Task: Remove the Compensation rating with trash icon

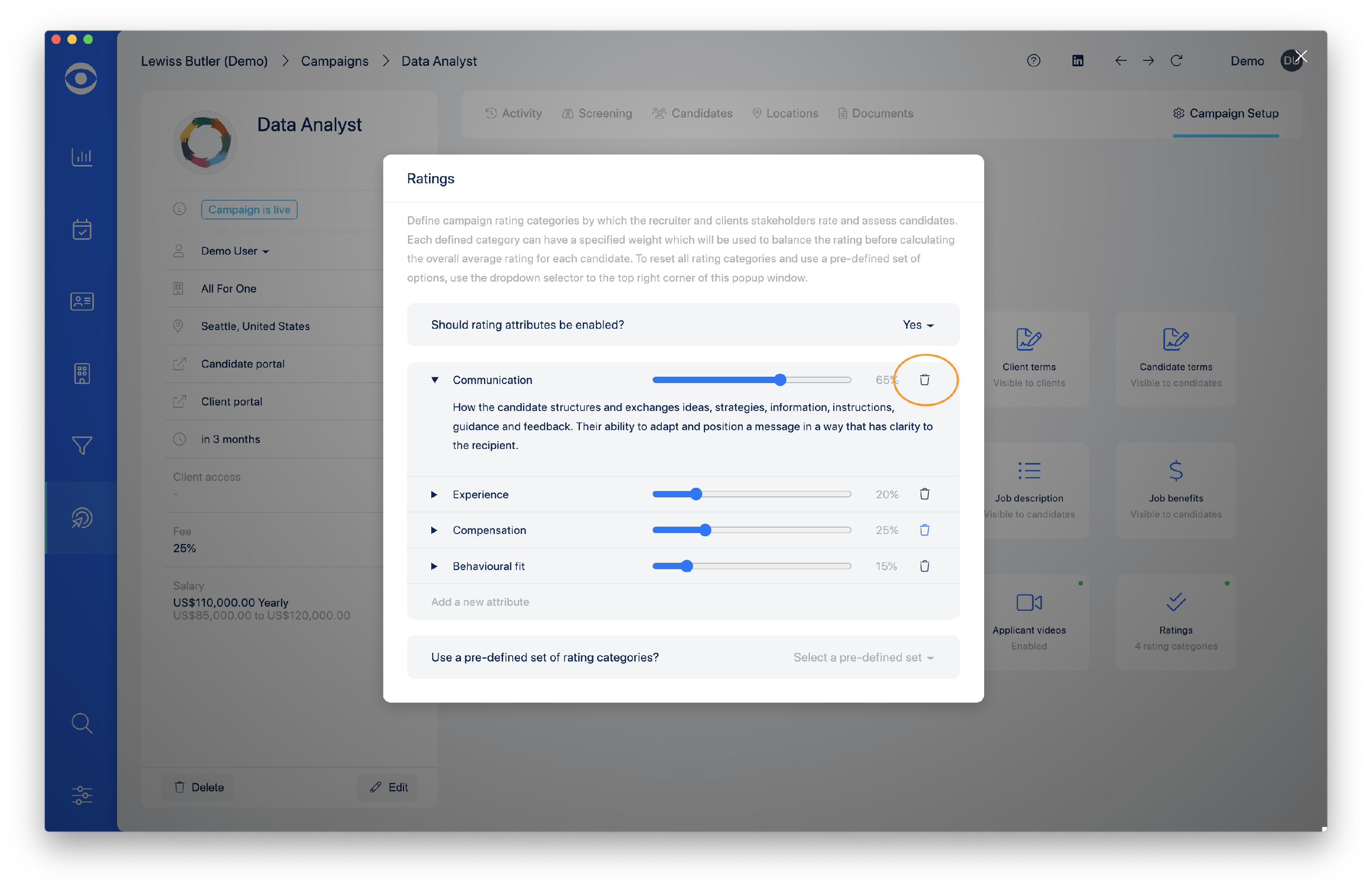Action: coord(924,530)
